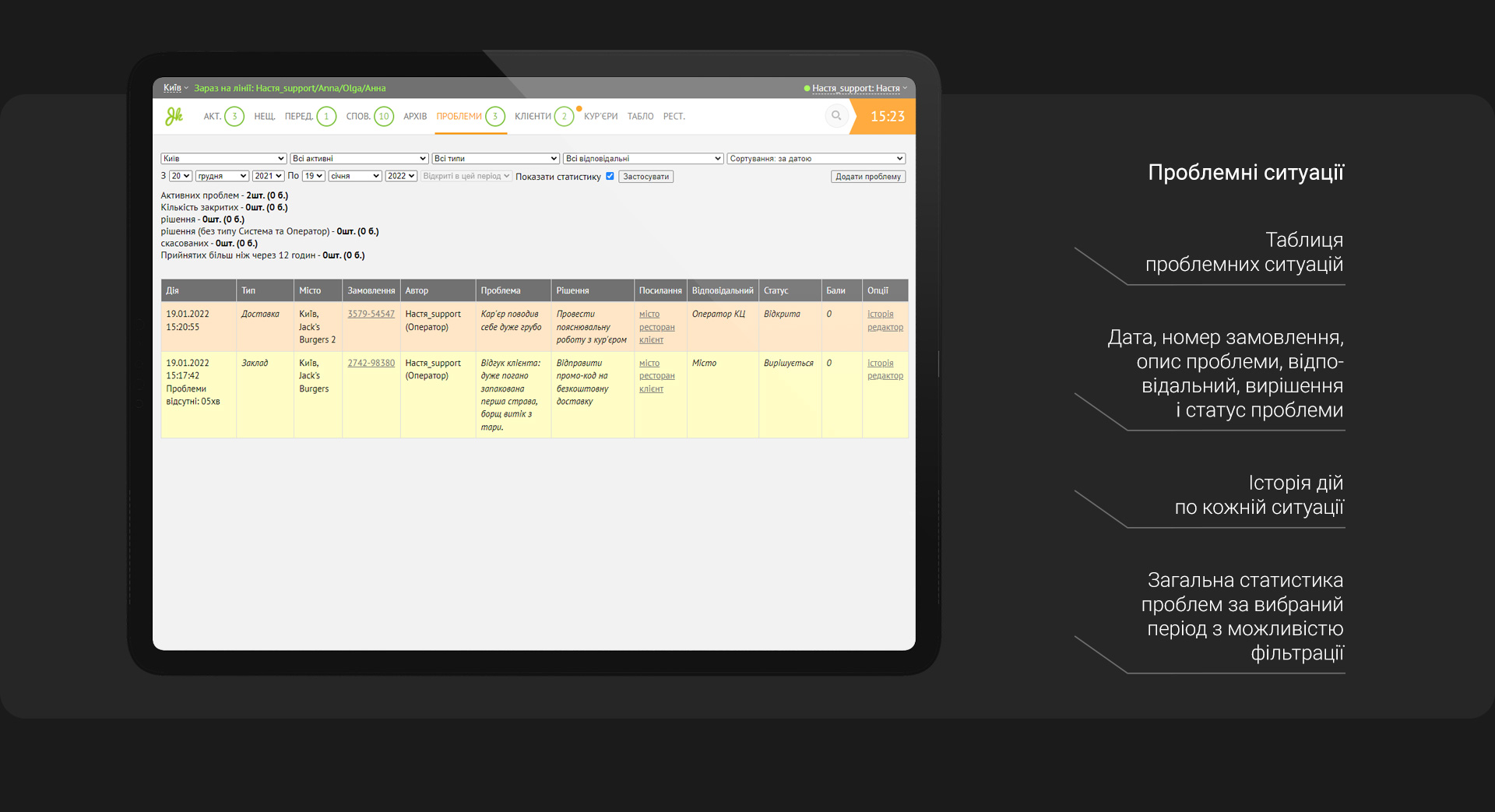The image size is (1495, 812).
Task: Switch to the АРХІВ tab
Action: click(415, 117)
